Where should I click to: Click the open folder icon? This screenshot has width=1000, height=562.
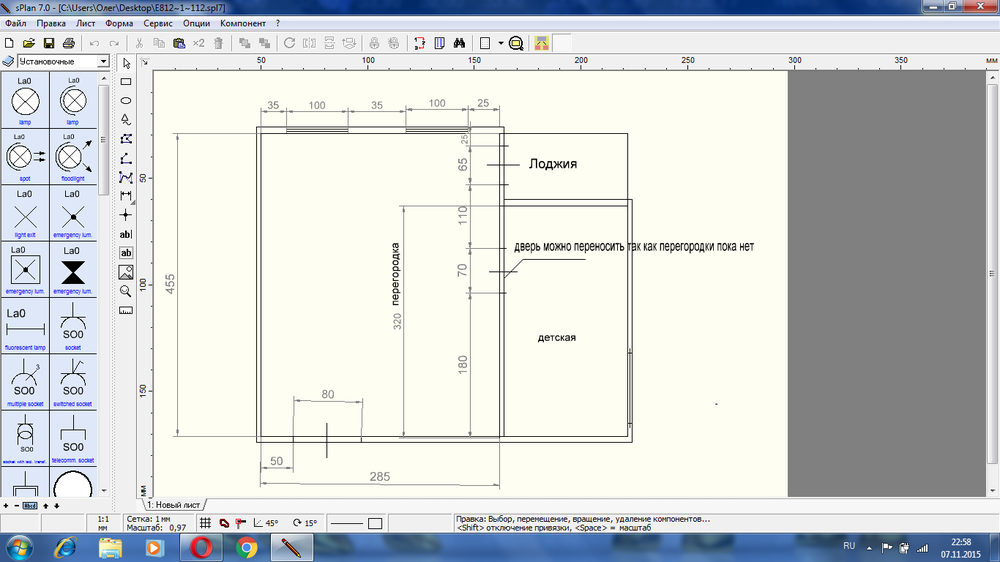click(29, 43)
